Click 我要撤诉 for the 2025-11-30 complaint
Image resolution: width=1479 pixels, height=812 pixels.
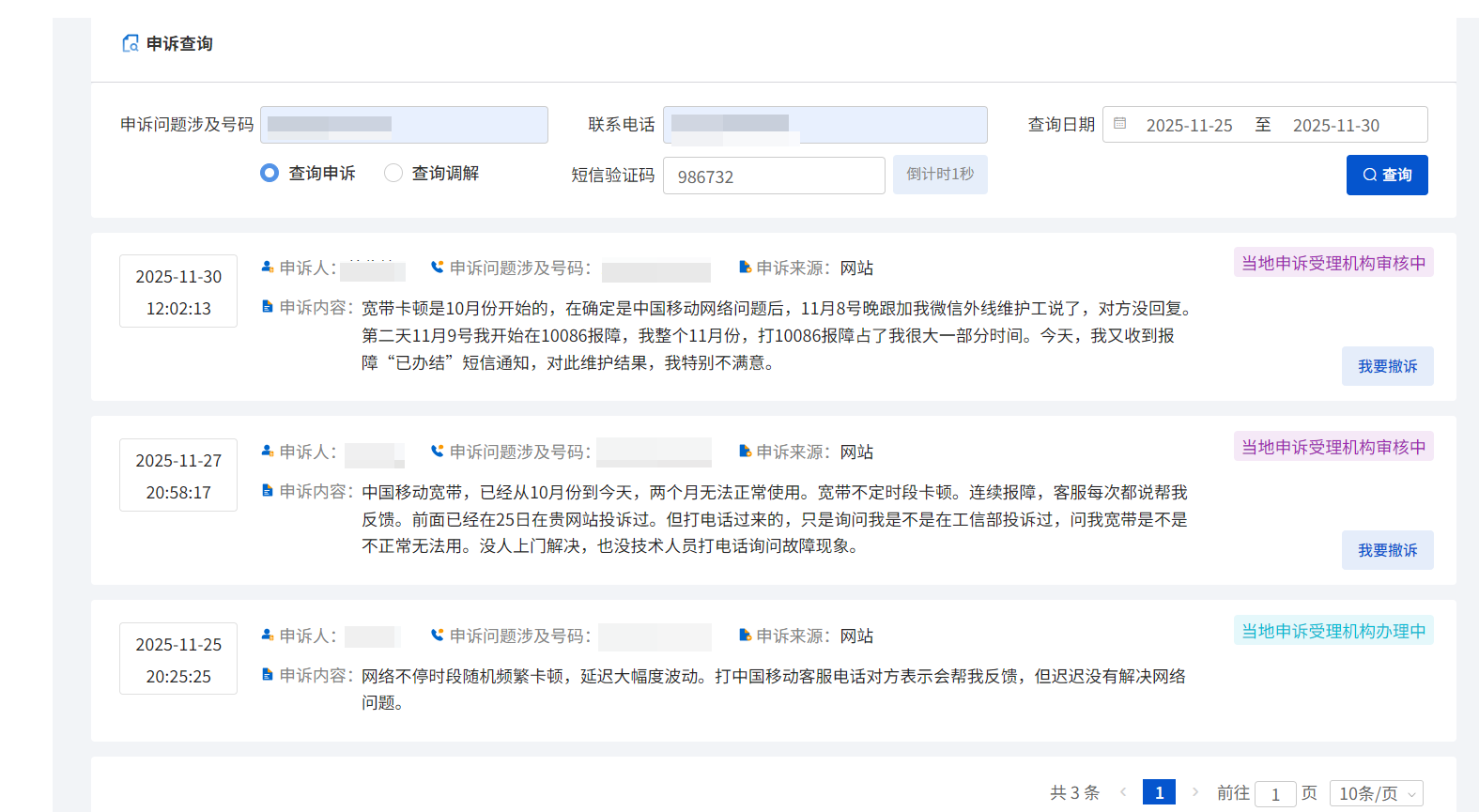click(x=1387, y=366)
